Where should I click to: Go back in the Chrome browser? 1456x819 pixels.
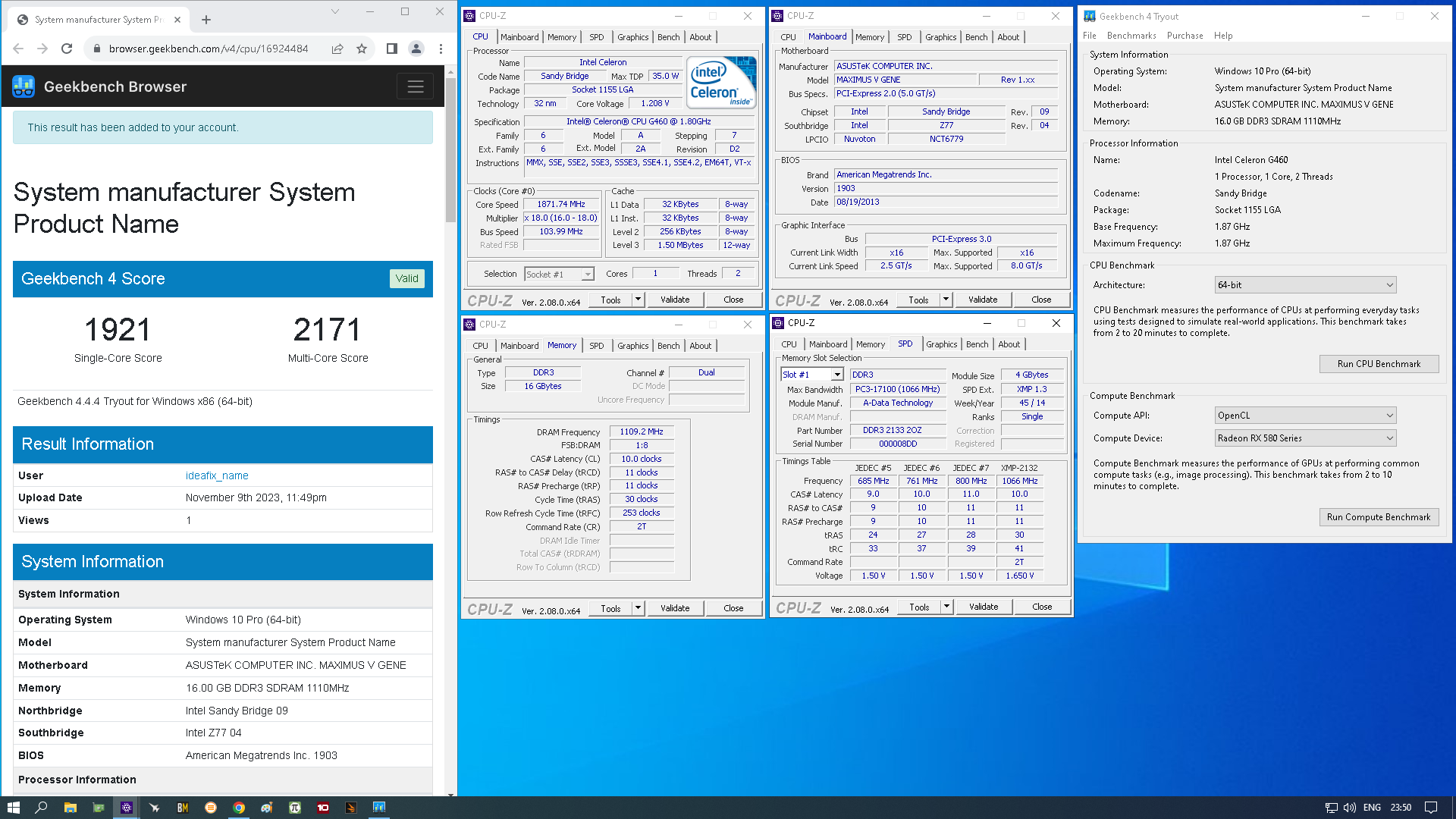pos(18,49)
